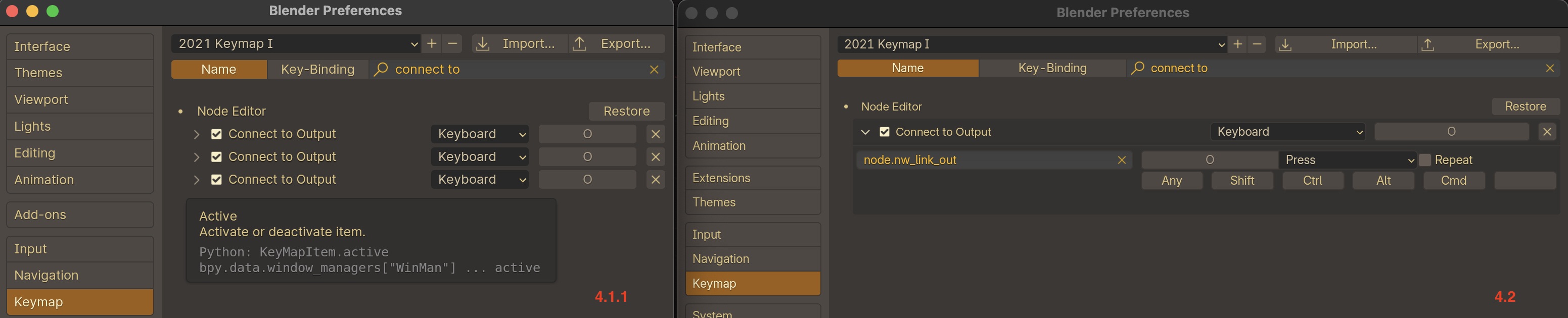The image size is (1568, 318).
Task: Open Viewport section in right window
Action: tap(753, 72)
